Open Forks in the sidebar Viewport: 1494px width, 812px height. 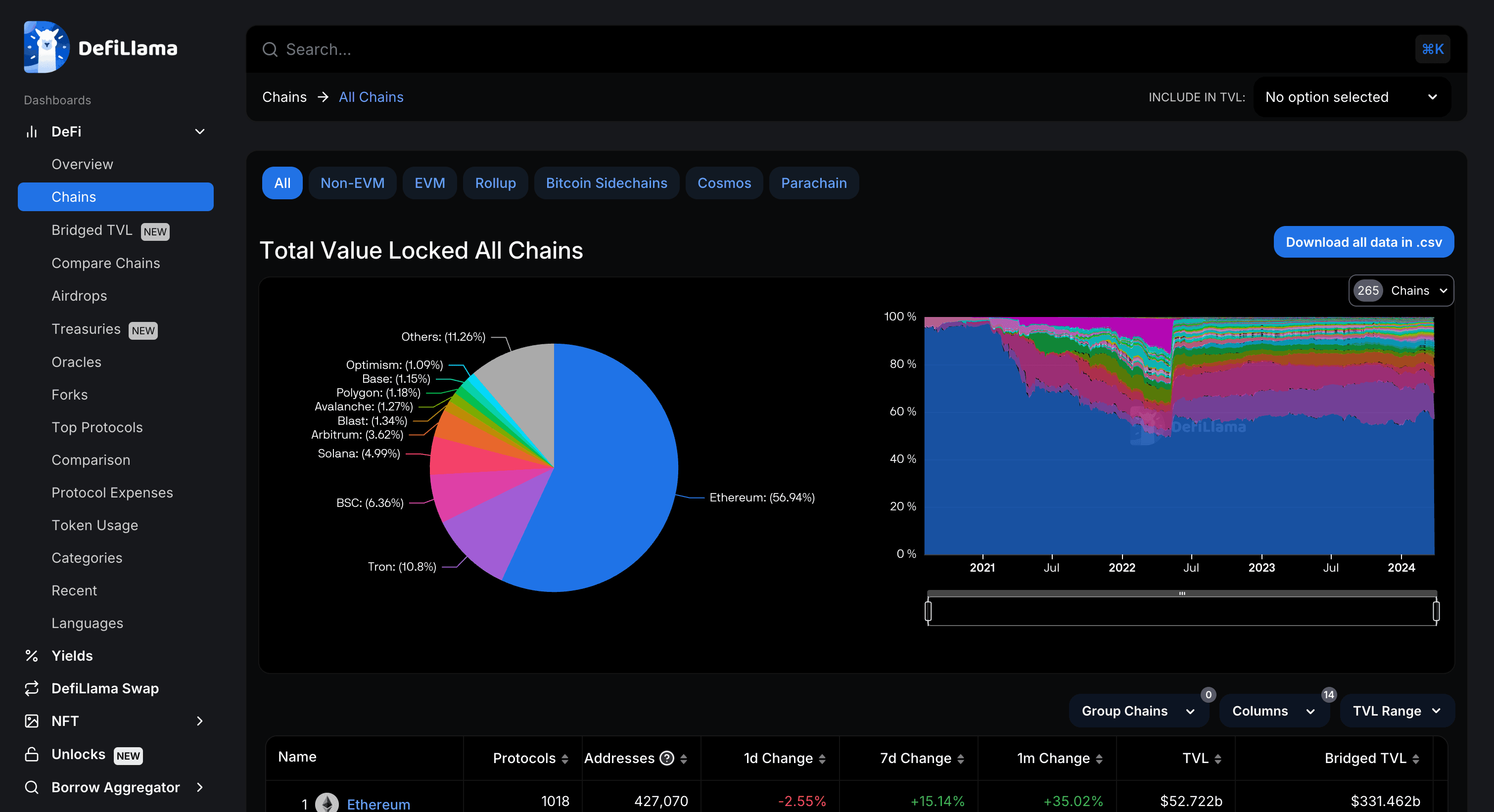tap(70, 394)
